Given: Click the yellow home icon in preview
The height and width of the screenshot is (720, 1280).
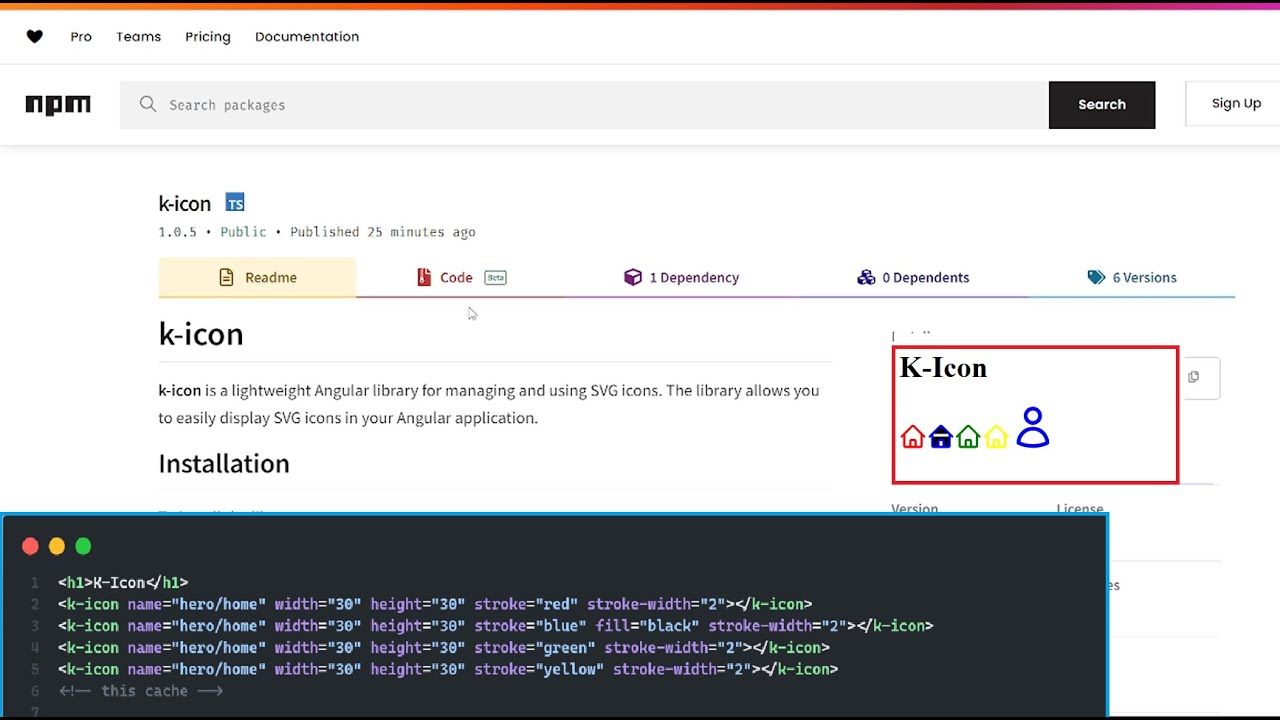Looking at the screenshot, I should 996,437.
